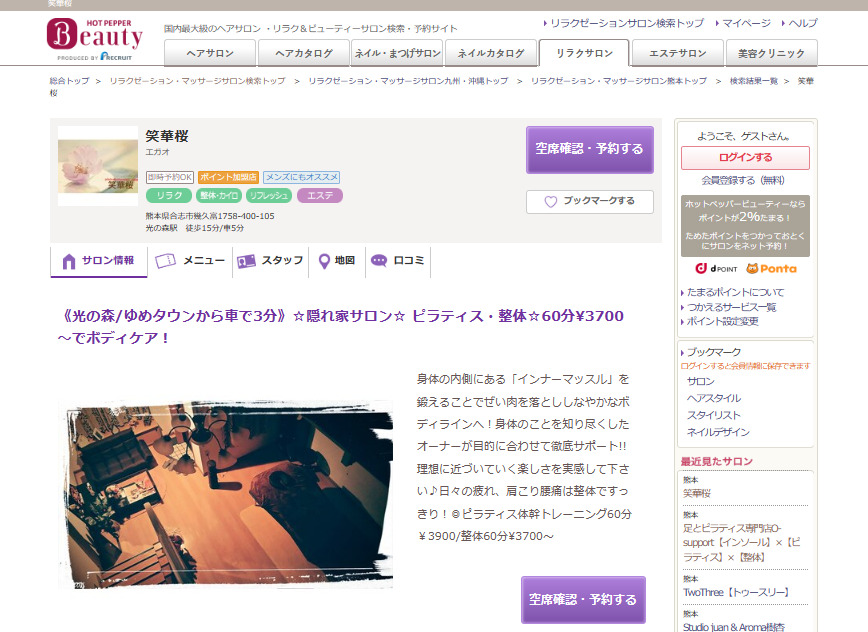Open the ネイルカタログ tab
Viewport: 868px width, 632px height.
[x=491, y=53]
